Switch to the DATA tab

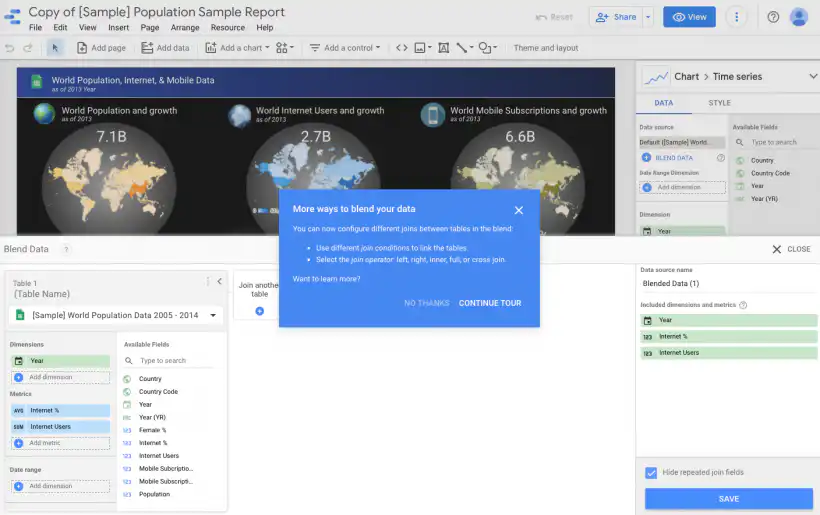664,103
